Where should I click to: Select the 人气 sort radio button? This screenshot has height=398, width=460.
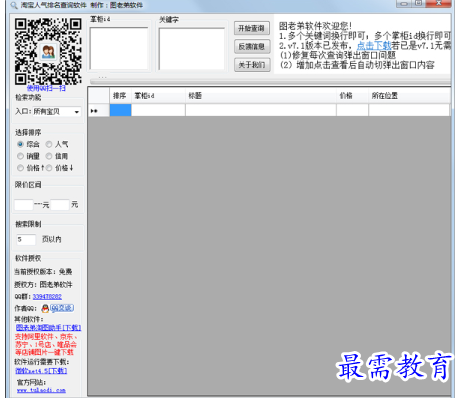click(x=49, y=144)
